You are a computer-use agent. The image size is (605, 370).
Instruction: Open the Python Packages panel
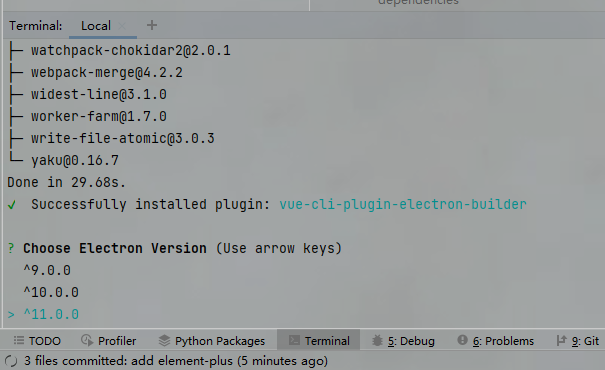tap(212, 341)
